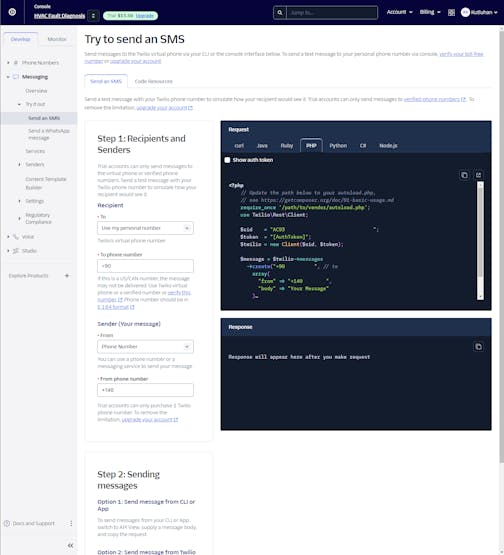The width and height of the screenshot is (504, 555).
Task: Switch to the Python code tab
Action: (x=338, y=145)
